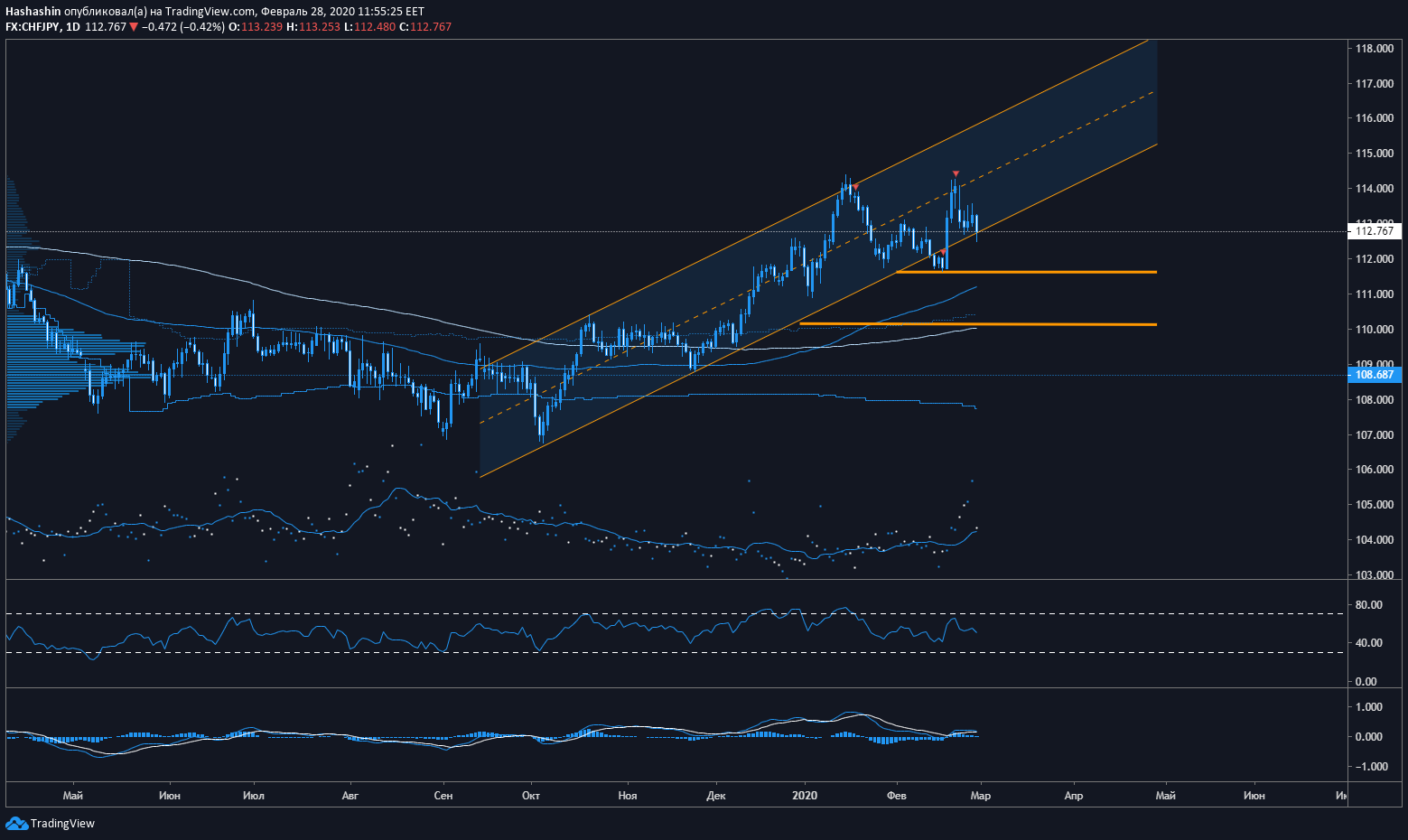The width and height of the screenshot is (1408, 840).
Task: Select the lower orange horizontal line near 110
Action: (978, 323)
